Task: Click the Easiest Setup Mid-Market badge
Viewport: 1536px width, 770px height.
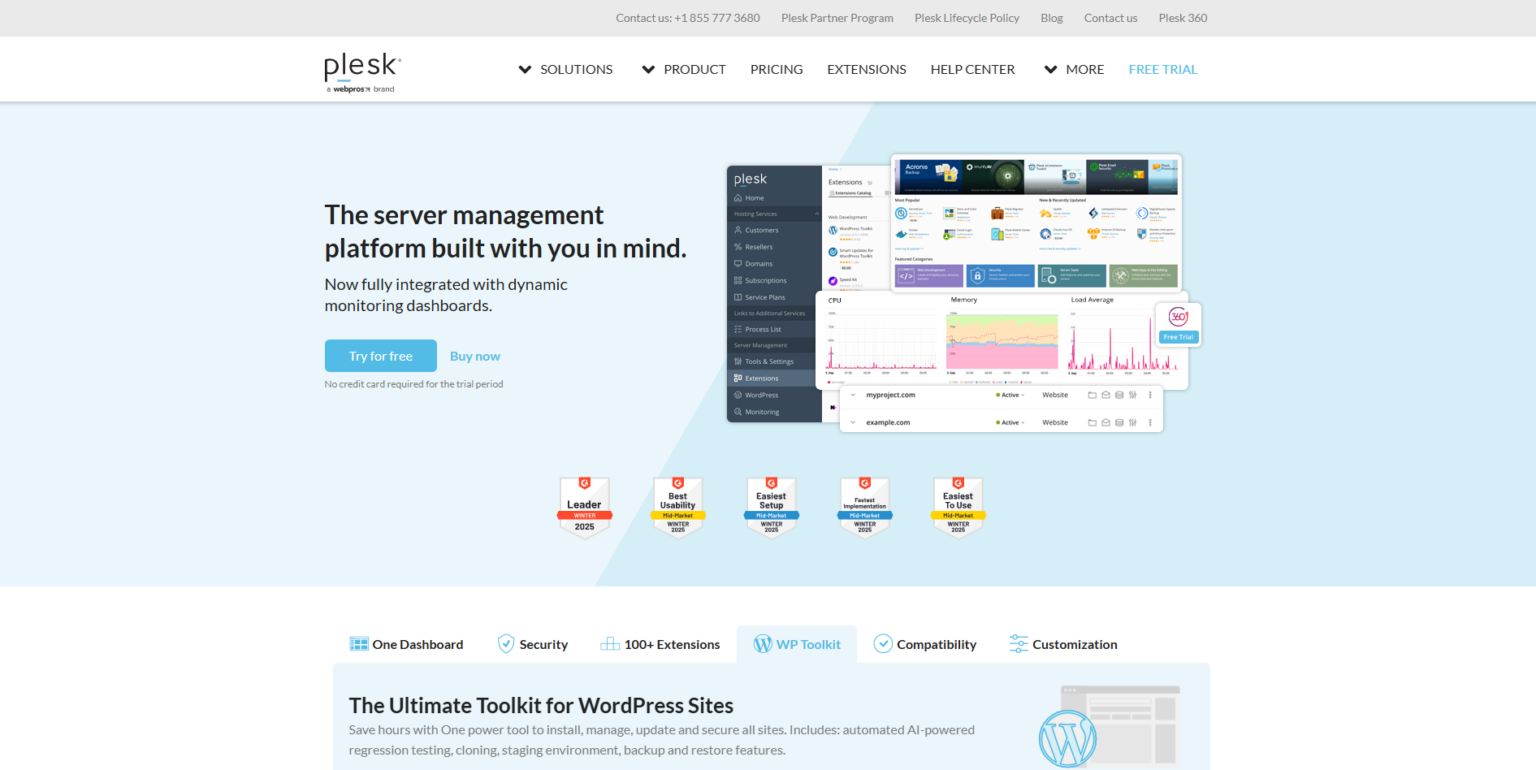Action: point(771,506)
